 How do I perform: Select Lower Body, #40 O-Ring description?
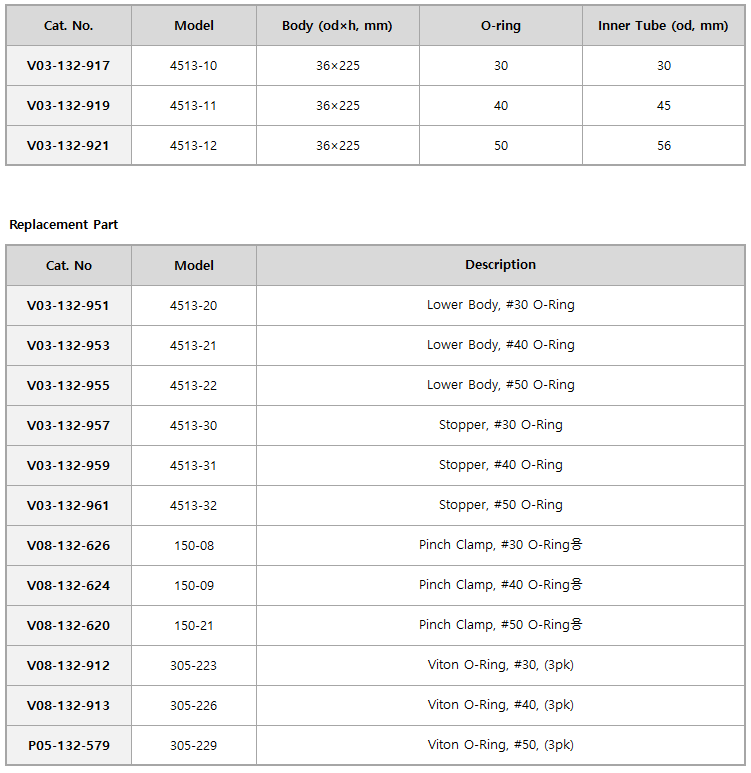tap(501, 345)
